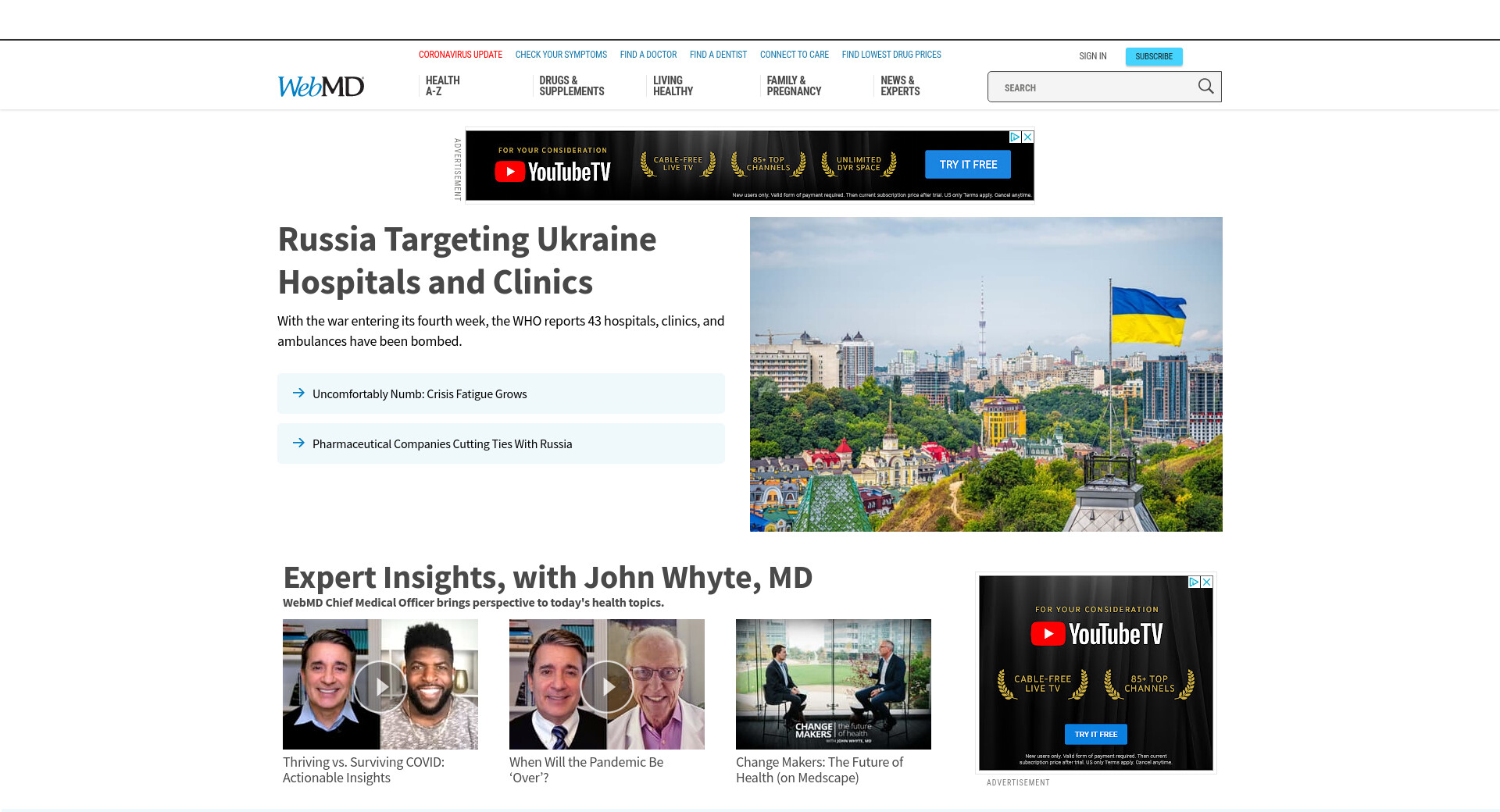Viewport: 1500px width, 812px height.
Task: Open the Change Makers video thumbnail
Action: click(833, 684)
